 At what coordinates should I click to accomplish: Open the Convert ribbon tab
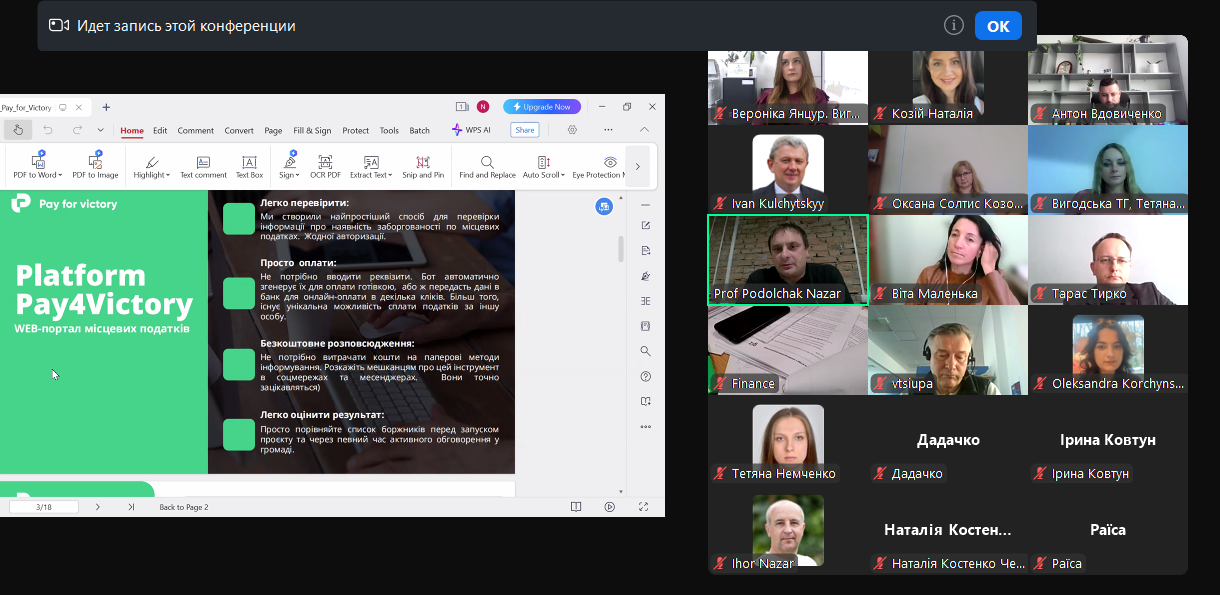[x=239, y=130]
